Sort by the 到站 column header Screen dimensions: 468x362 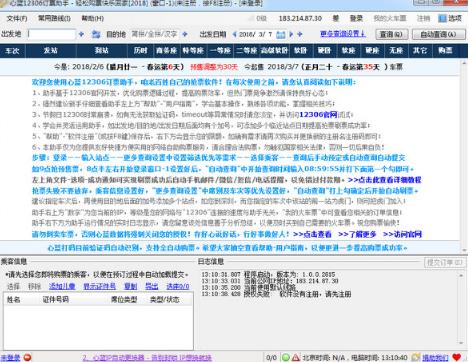102,50
